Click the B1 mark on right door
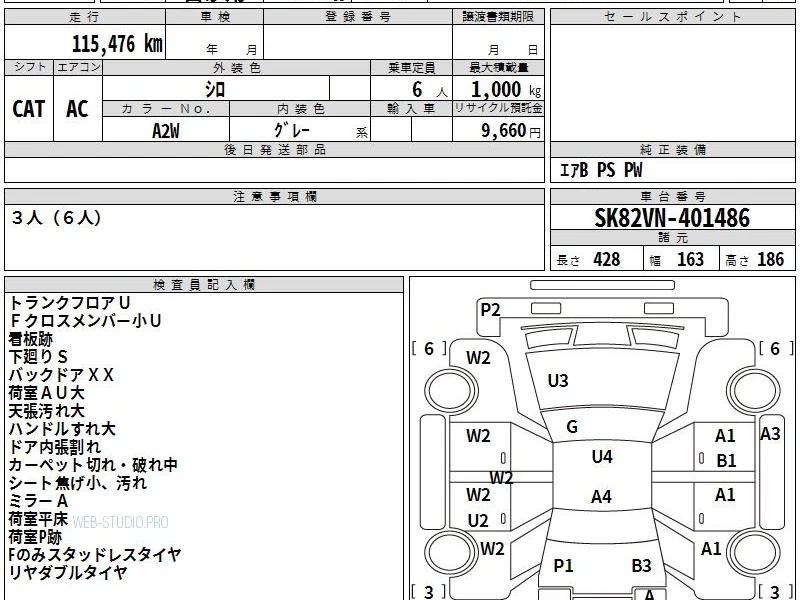 [x=726, y=461]
